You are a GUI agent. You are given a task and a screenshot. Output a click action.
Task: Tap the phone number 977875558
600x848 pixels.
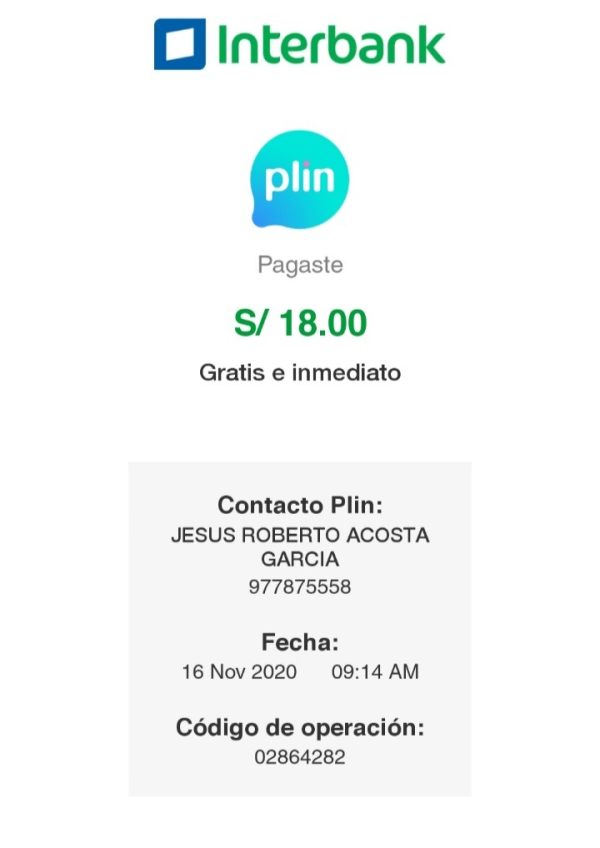click(300, 587)
